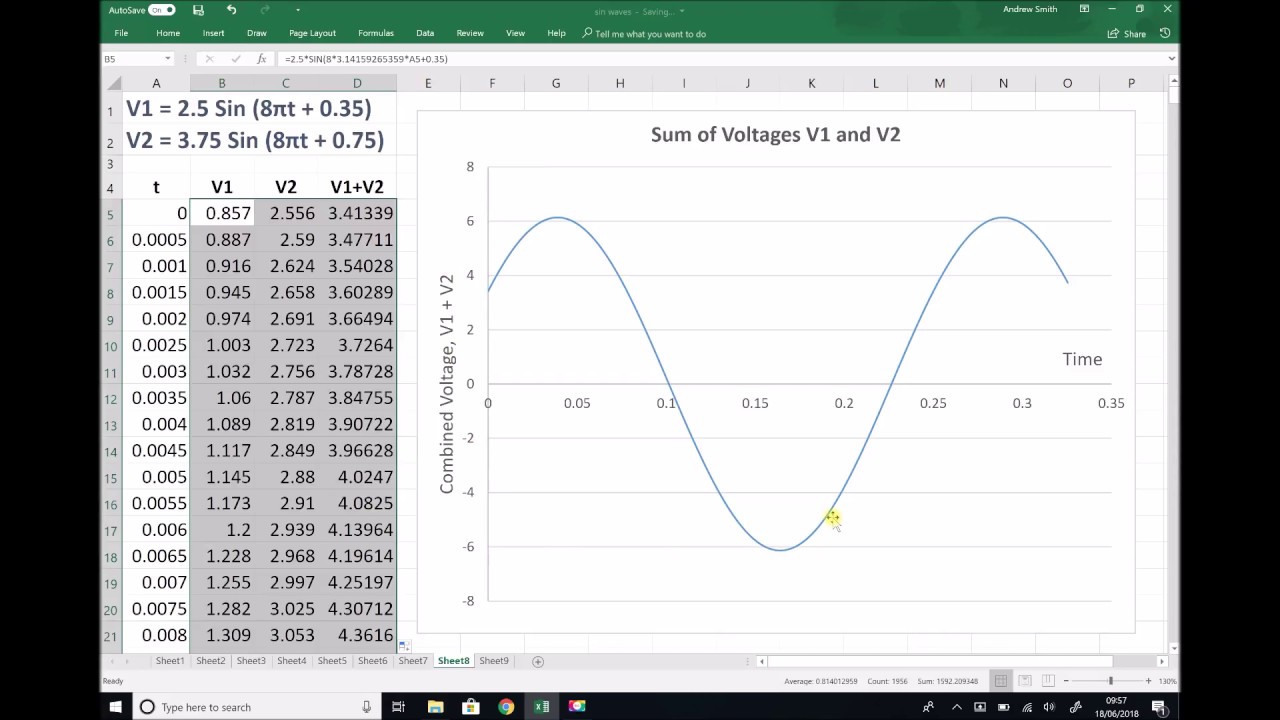This screenshot has width=1280, height=720.
Task: Click the Name Box showing B5
Action: coord(134,59)
